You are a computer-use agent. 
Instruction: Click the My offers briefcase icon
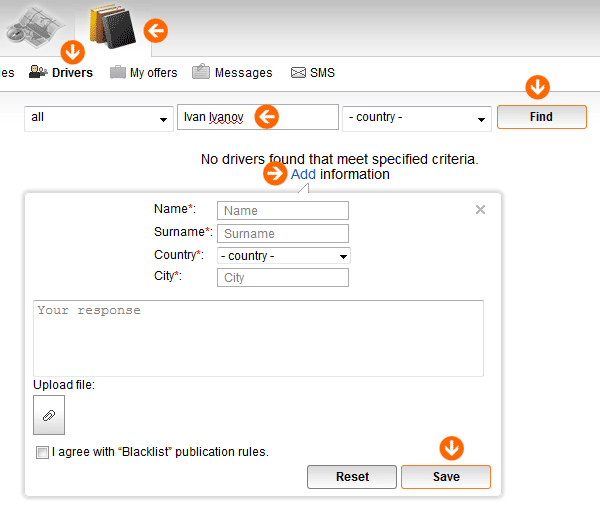pos(118,72)
